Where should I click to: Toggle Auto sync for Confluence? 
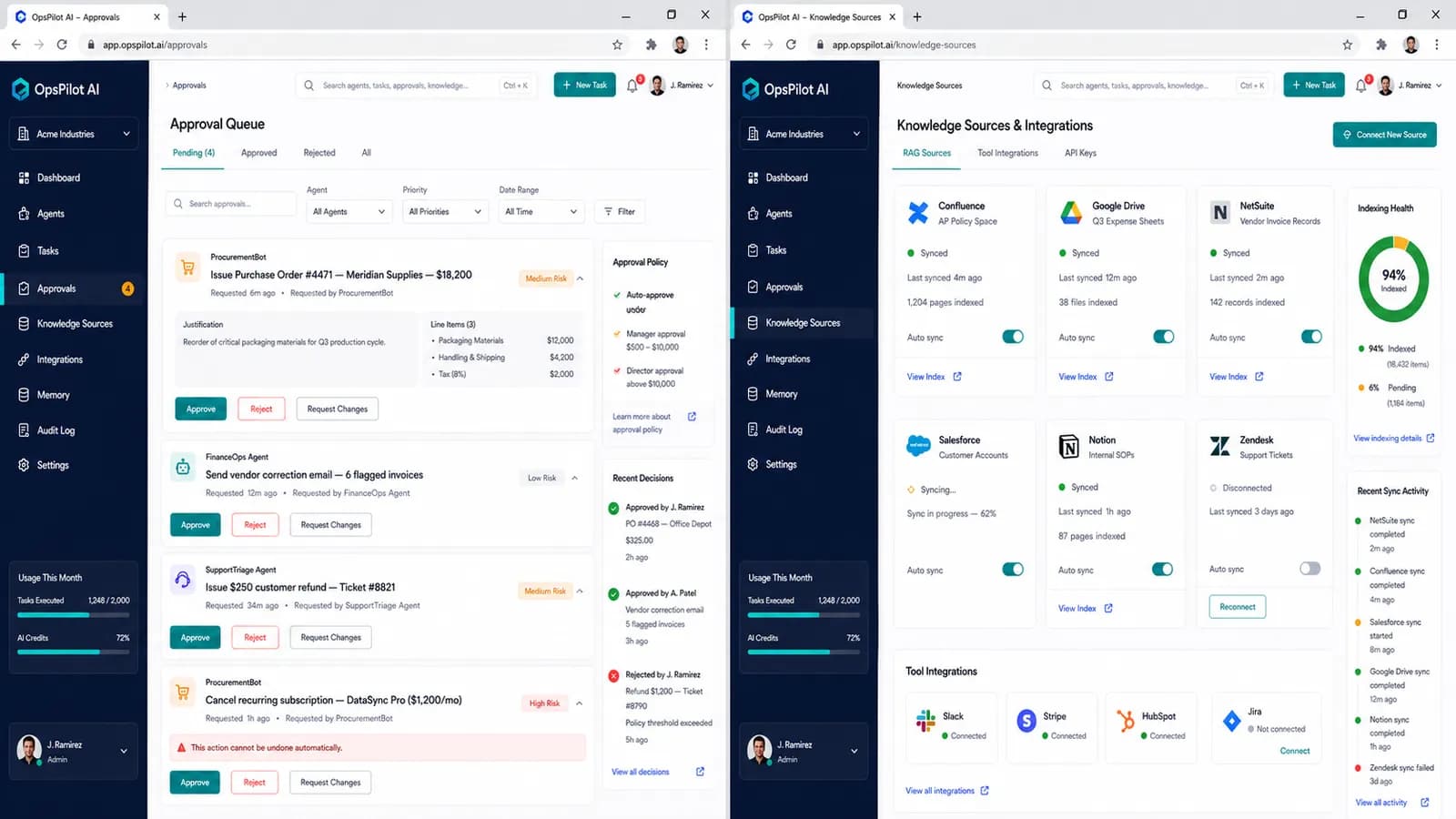1013,337
